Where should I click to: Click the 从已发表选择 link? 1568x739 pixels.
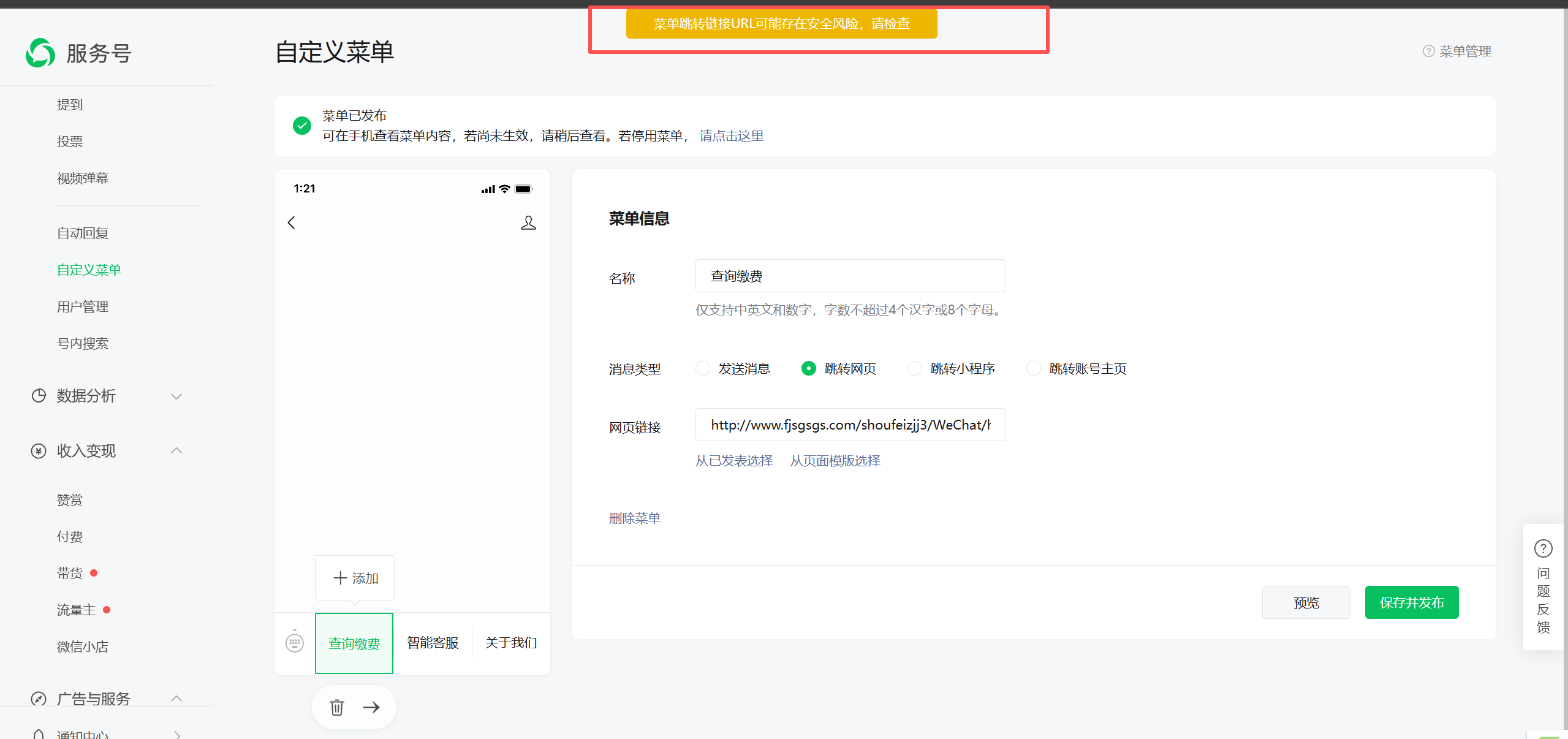pos(734,461)
